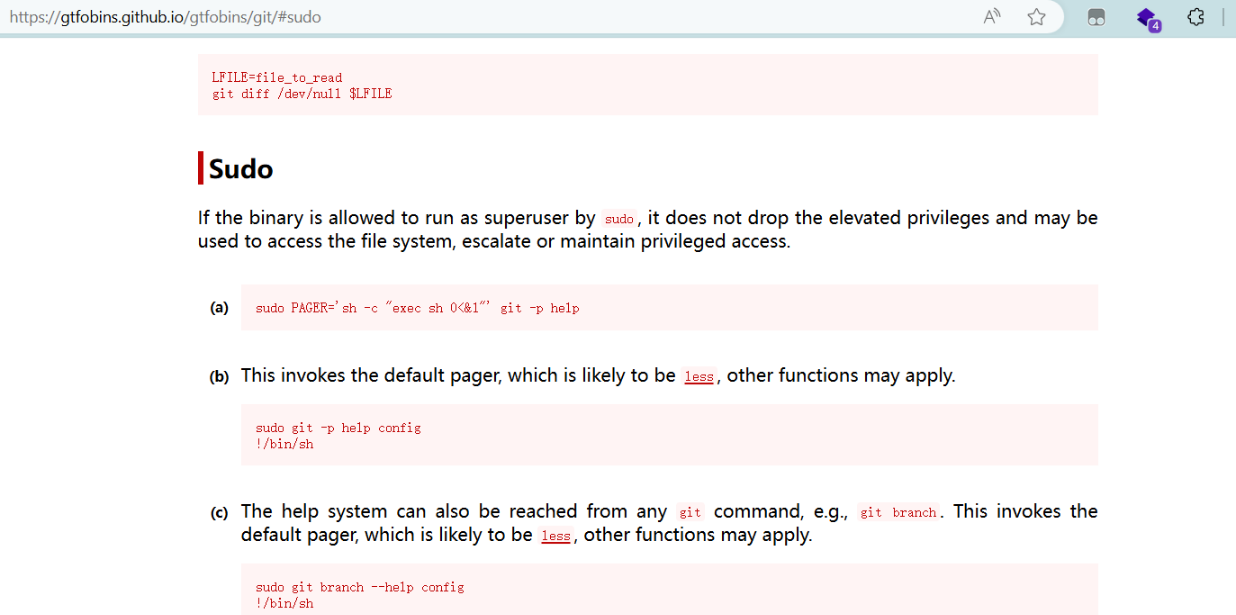This screenshot has width=1236, height=615.
Task: Click the sudo PAGER exec sh command
Action: [417, 308]
